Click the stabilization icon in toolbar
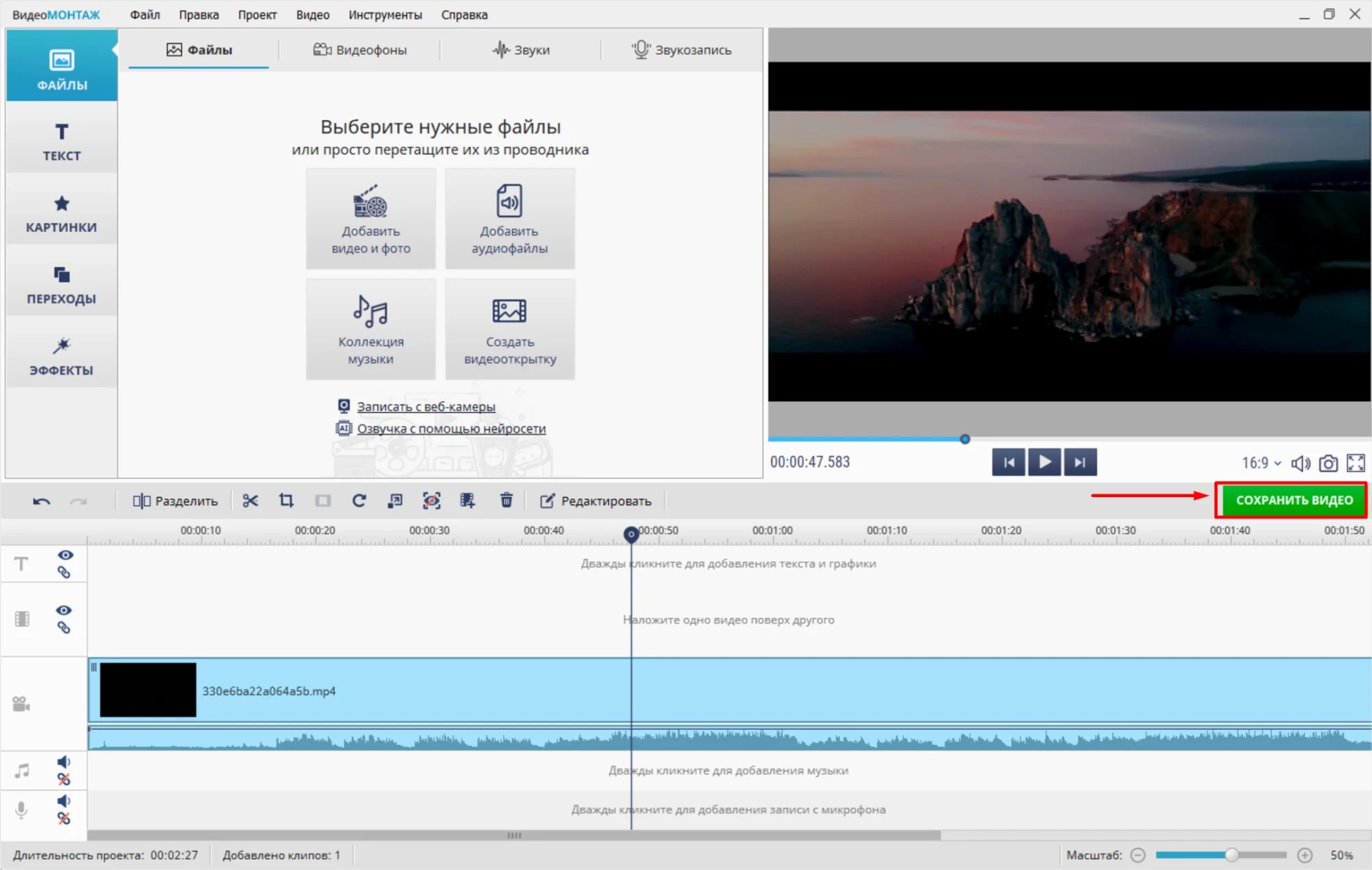The image size is (1372, 870). 431,501
